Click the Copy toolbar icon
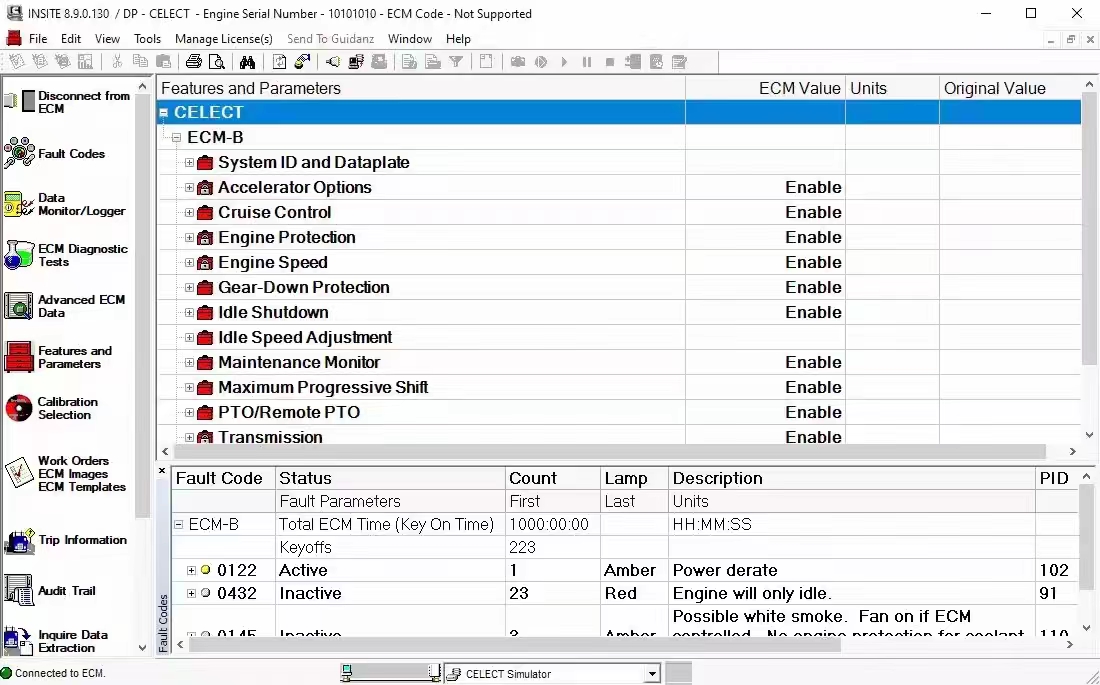This screenshot has width=1100, height=685. [x=140, y=62]
